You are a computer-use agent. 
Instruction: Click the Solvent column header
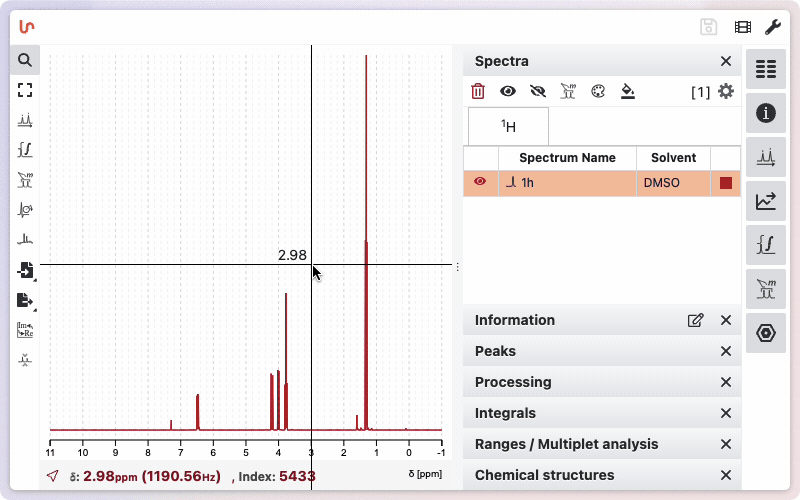click(x=673, y=158)
